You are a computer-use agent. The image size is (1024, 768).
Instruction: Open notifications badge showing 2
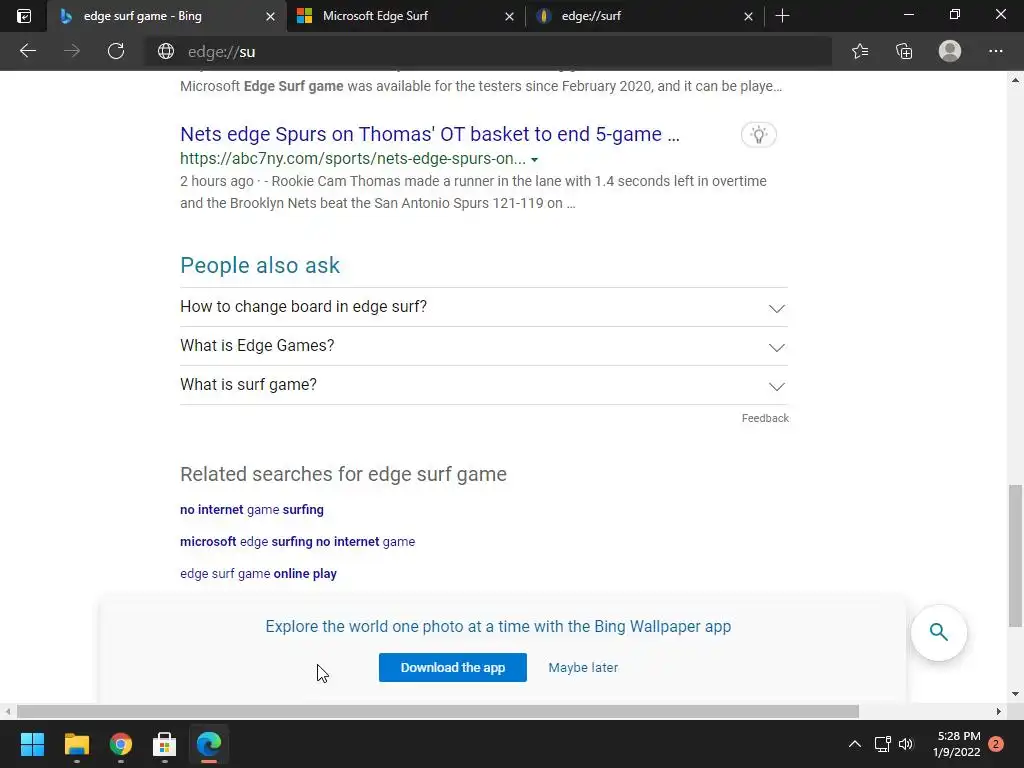point(996,744)
